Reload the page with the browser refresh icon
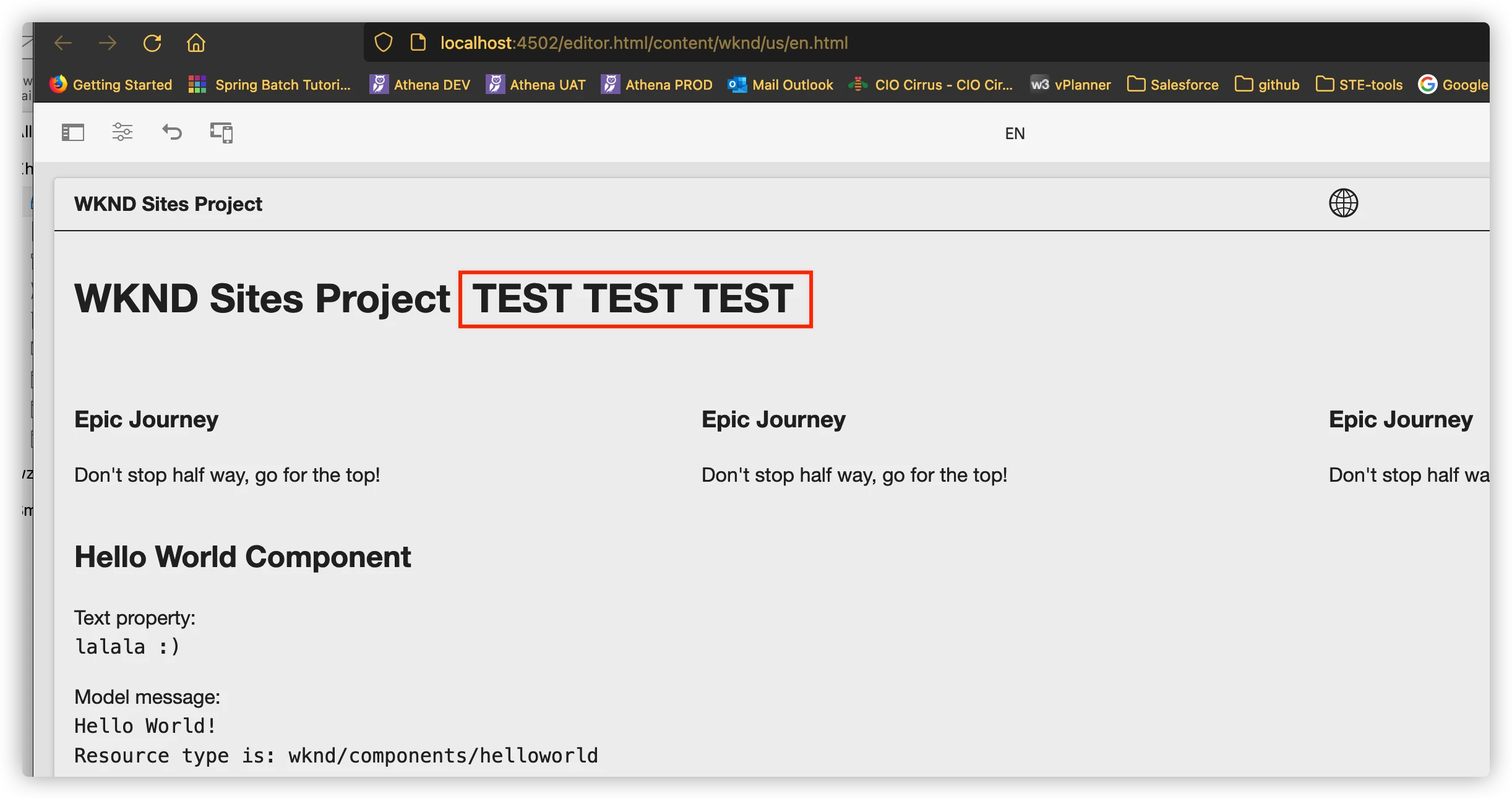Screen dimensions: 1512x799 (x=152, y=43)
